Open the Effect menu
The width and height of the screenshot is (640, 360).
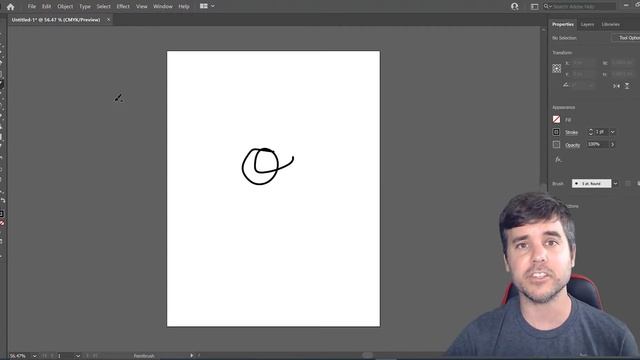click(123, 7)
